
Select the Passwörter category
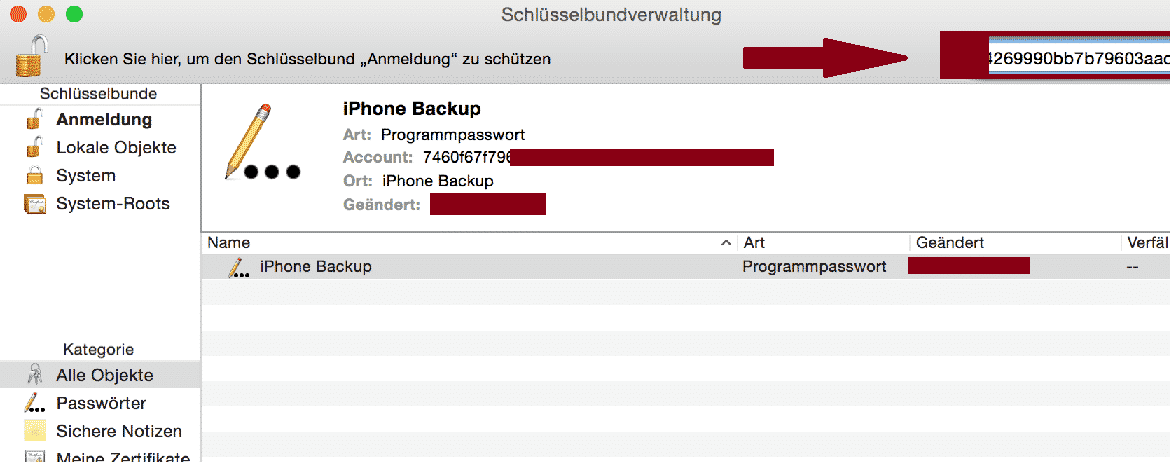pyautogui.click(x=101, y=403)
